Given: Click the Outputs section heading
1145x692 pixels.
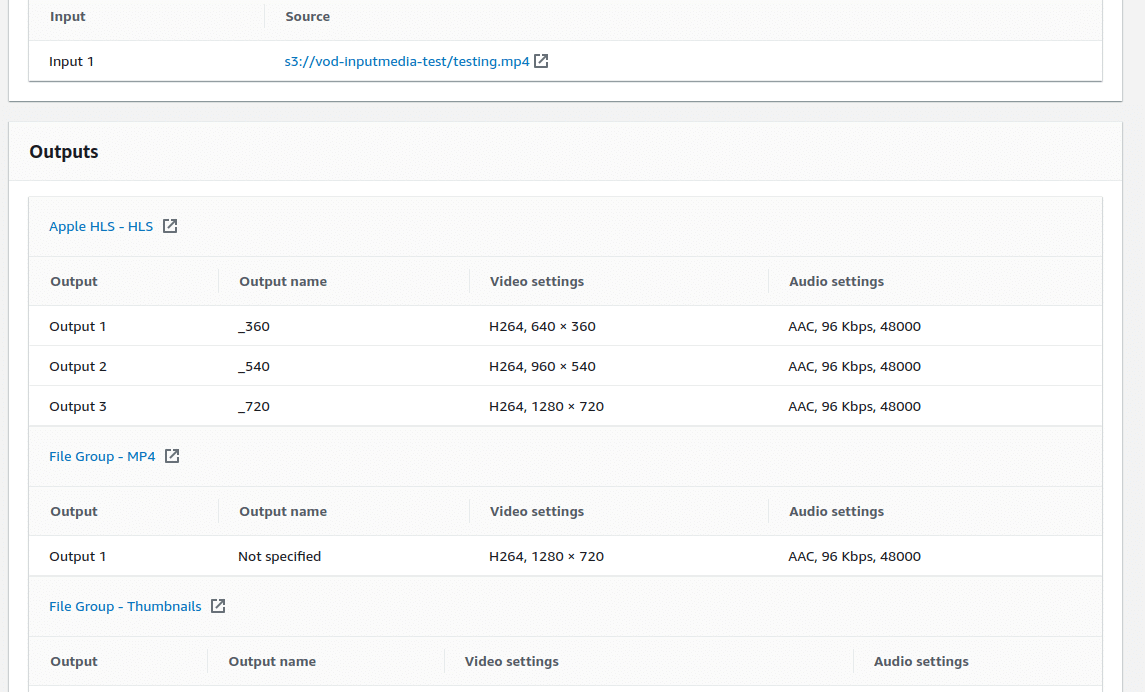Looking at the screenshot, I should tap(64, 152).
